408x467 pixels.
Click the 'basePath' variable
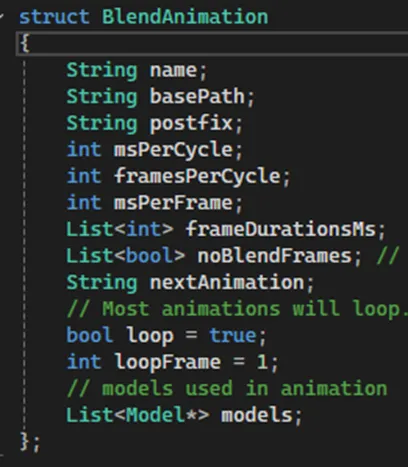[197, 97]
